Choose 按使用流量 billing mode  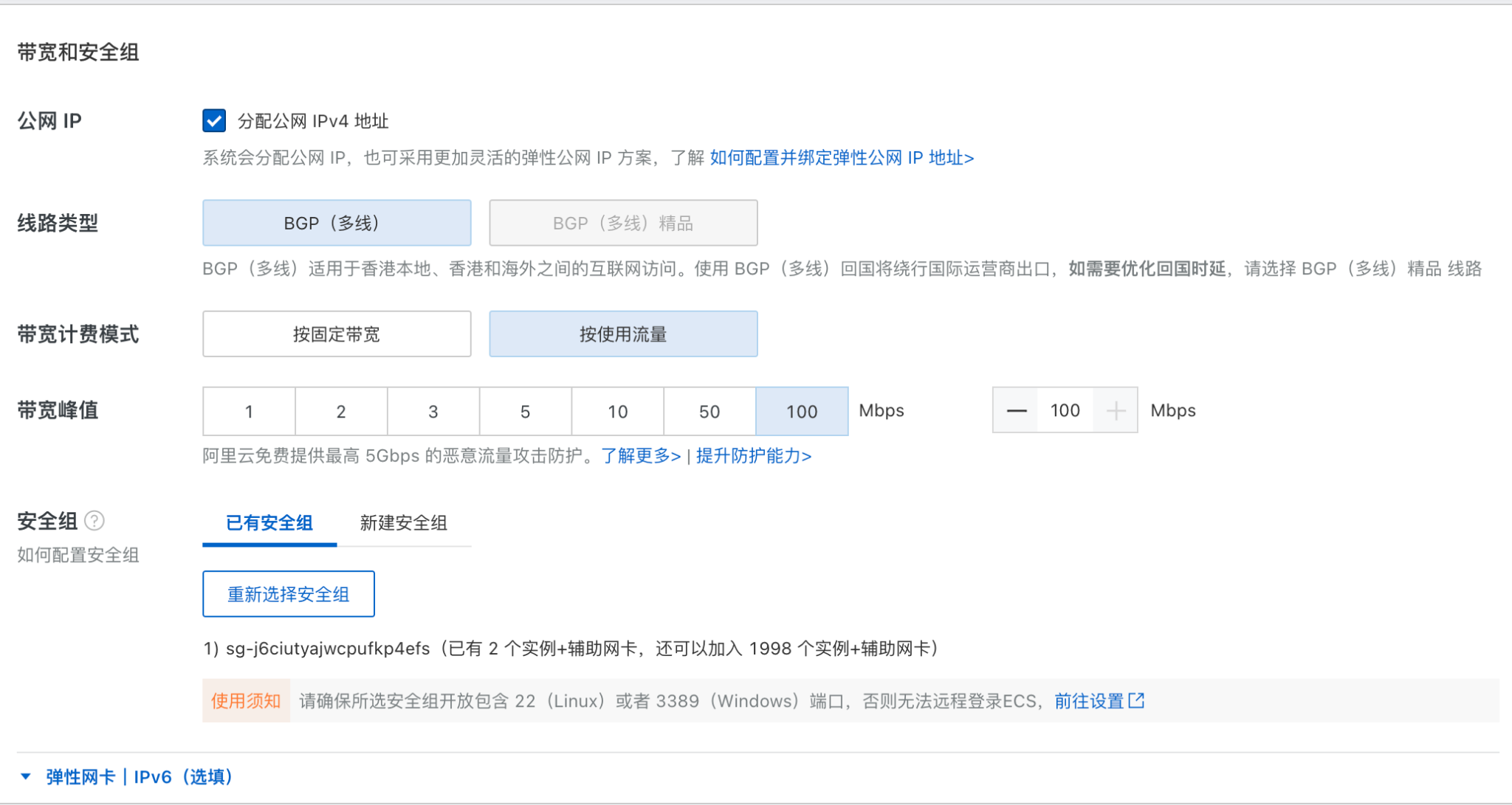[623, 334]
